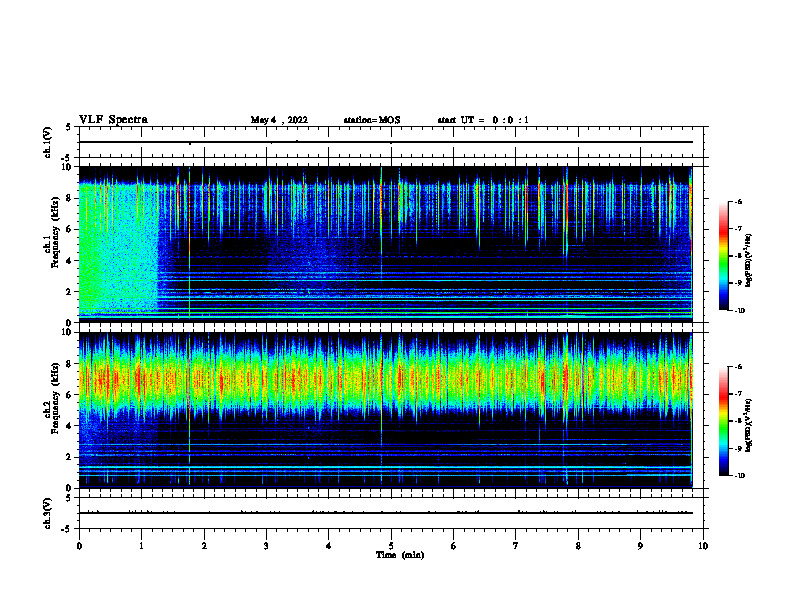
Task: Click the "ch.1(V)" axis label
Action: 47,142
